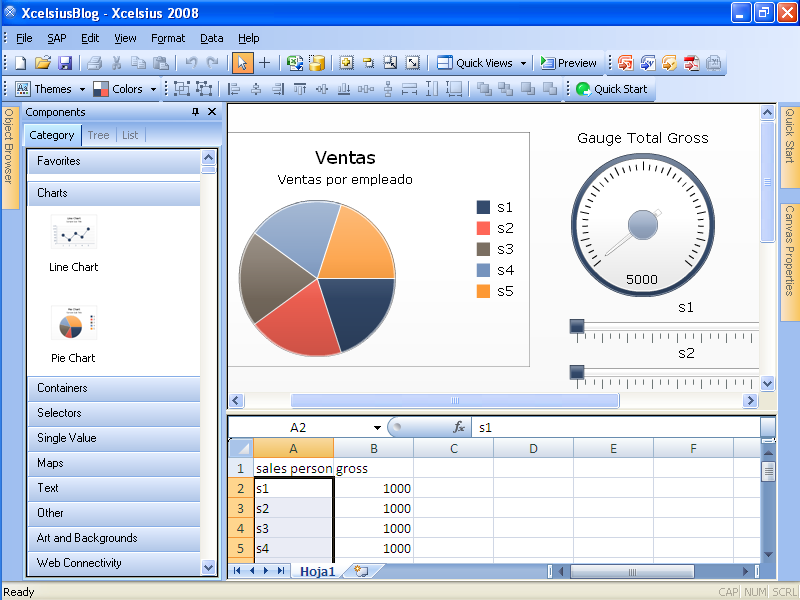
Task: Expand the Maps category
Action: [x=114, y=463]
